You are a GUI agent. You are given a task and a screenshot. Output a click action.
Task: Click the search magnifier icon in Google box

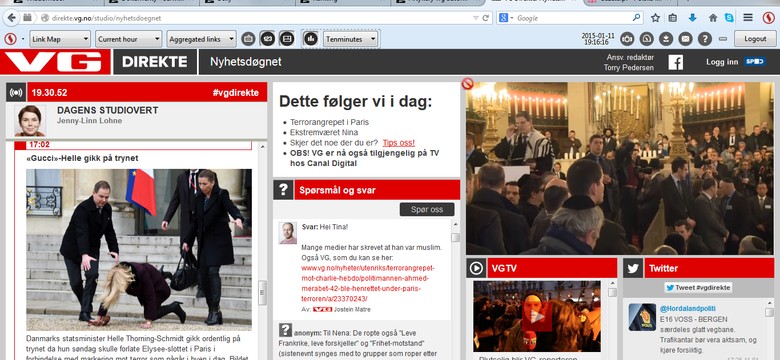pyautogui.click(x=636, y=17)
